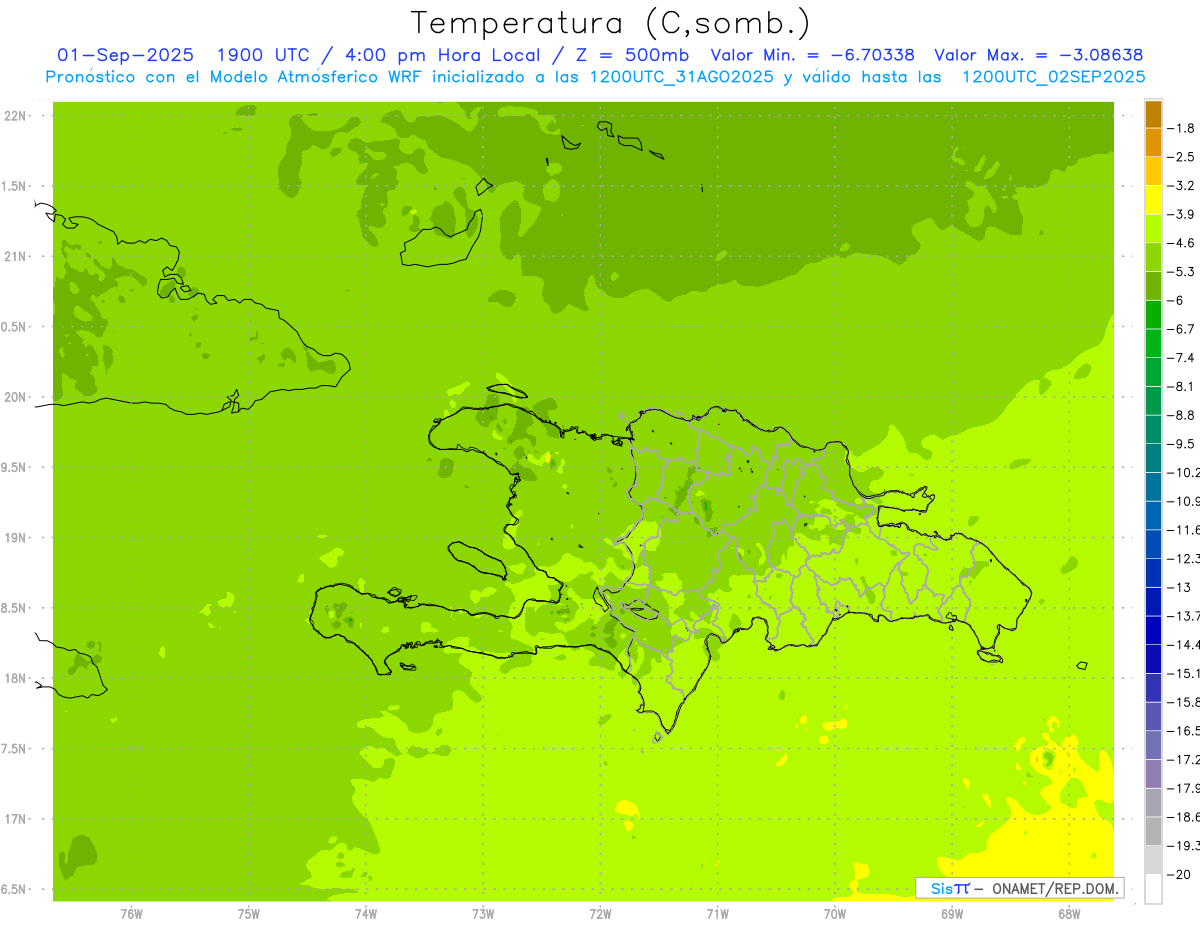Screen dimensions: 1200x927
Task: Click the '-6.7' colorbar value
Action: 1182,329
